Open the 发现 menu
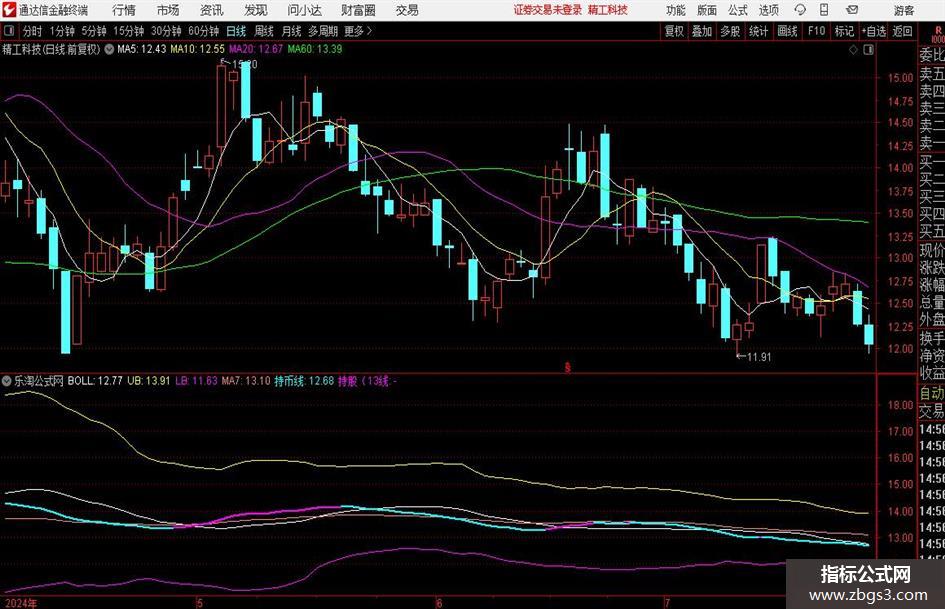The height and width of the screenshot is (609, 945). [256, 10]
